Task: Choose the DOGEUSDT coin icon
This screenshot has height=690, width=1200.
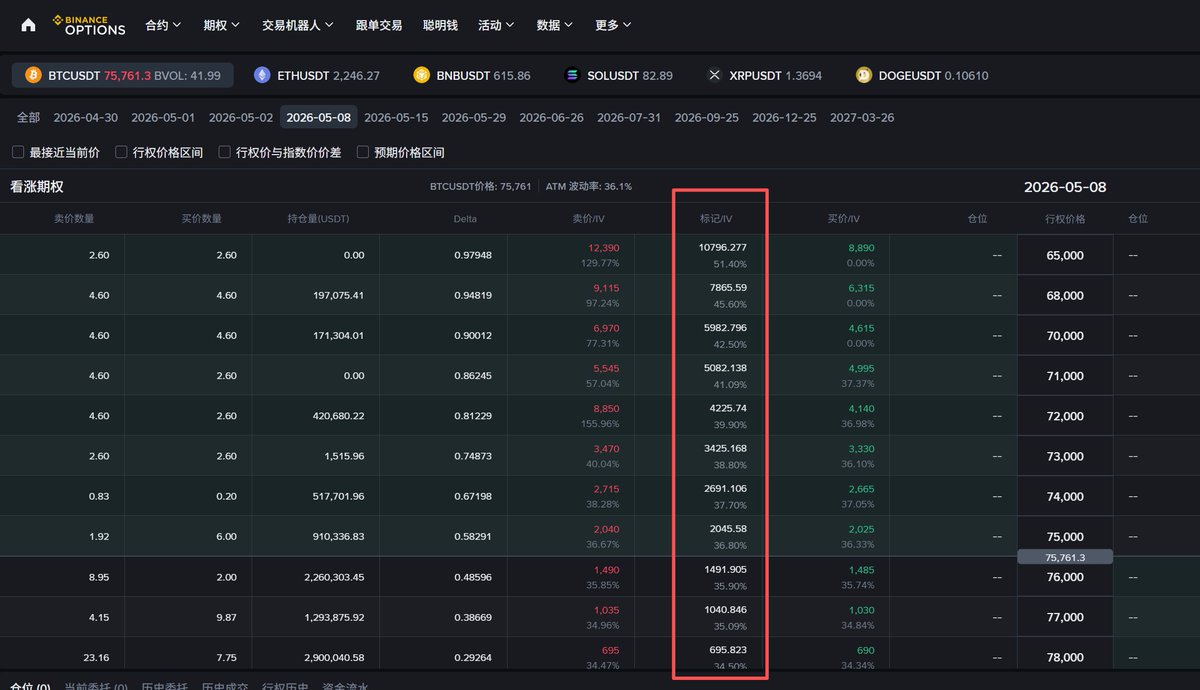Action: 864,75
